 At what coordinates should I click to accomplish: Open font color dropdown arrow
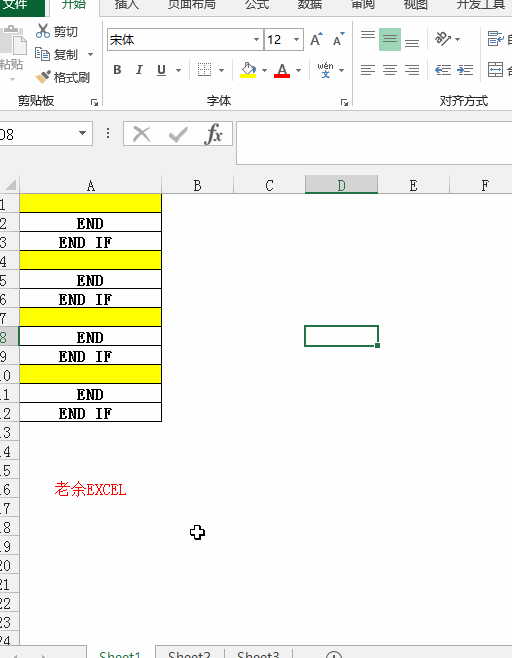[298, 70]
